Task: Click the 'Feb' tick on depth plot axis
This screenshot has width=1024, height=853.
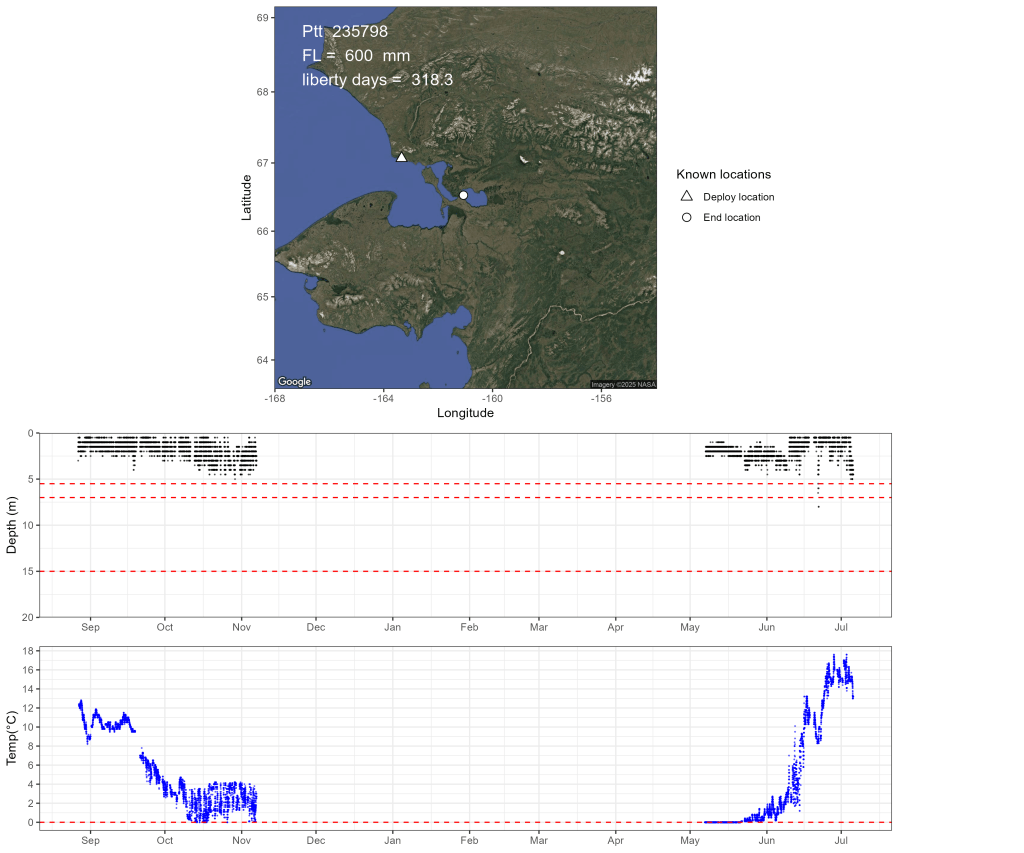Action: [x=469, y=628]
